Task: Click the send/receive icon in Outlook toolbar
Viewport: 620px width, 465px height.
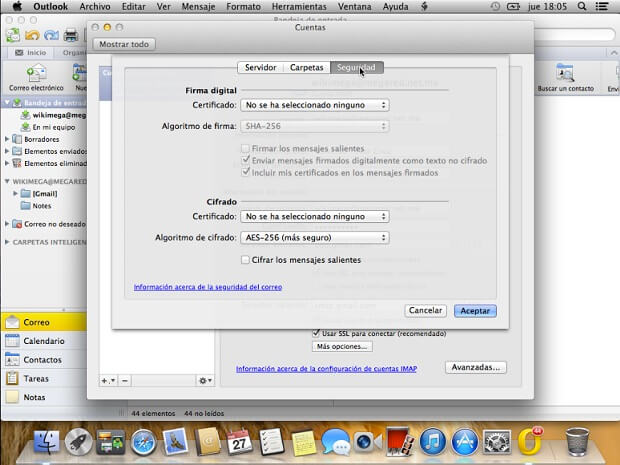Action: (13, 35)
